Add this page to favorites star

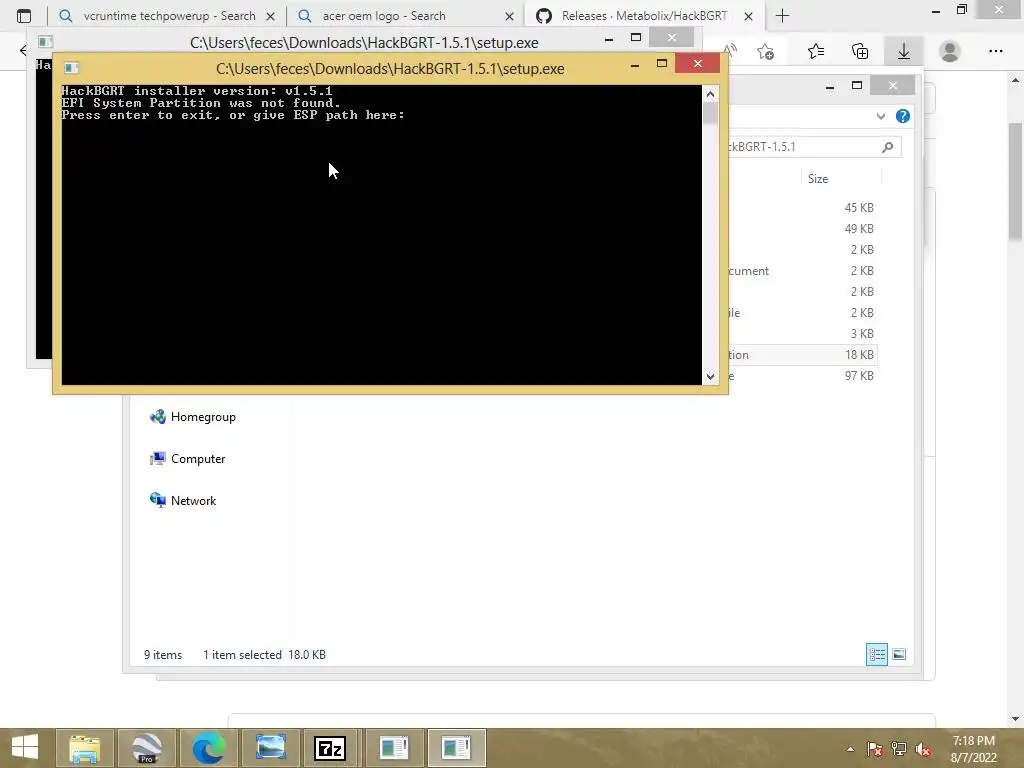[x=765, y=51]
